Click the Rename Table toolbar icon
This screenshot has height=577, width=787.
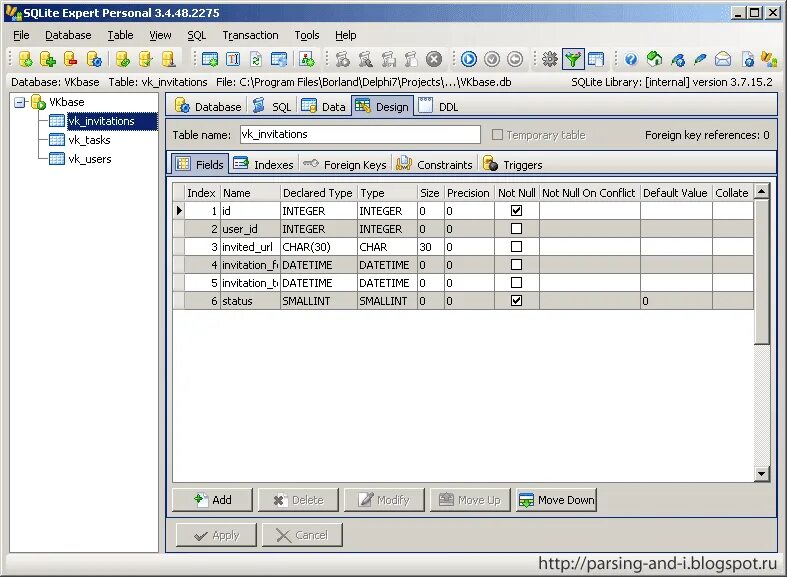233,59
